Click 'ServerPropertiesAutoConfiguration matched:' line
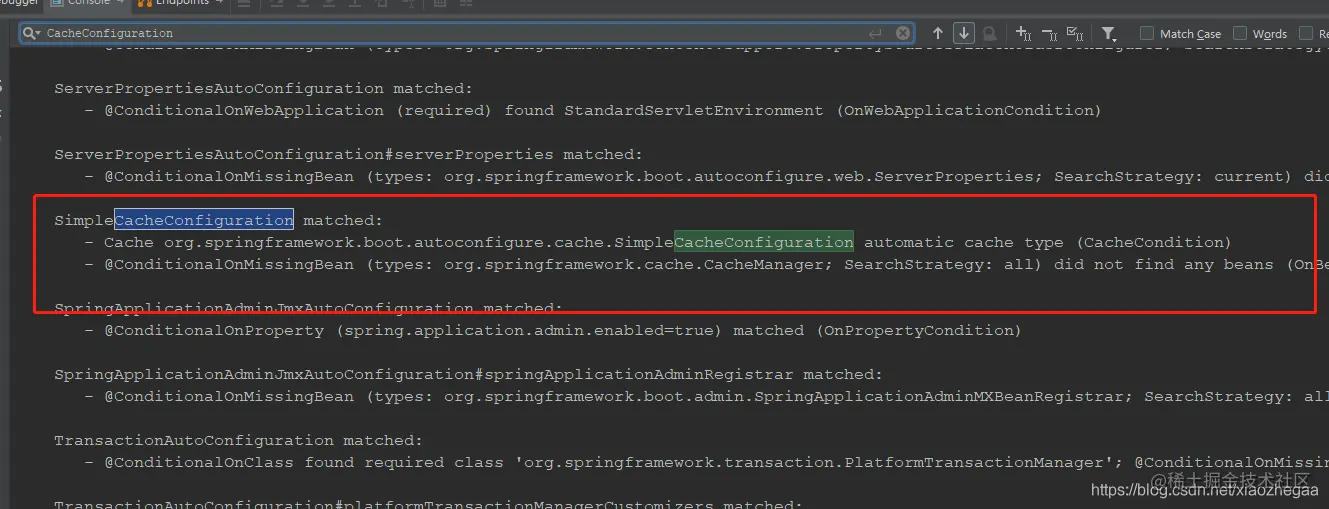1329x509 pixels. (x=264, y=88)
